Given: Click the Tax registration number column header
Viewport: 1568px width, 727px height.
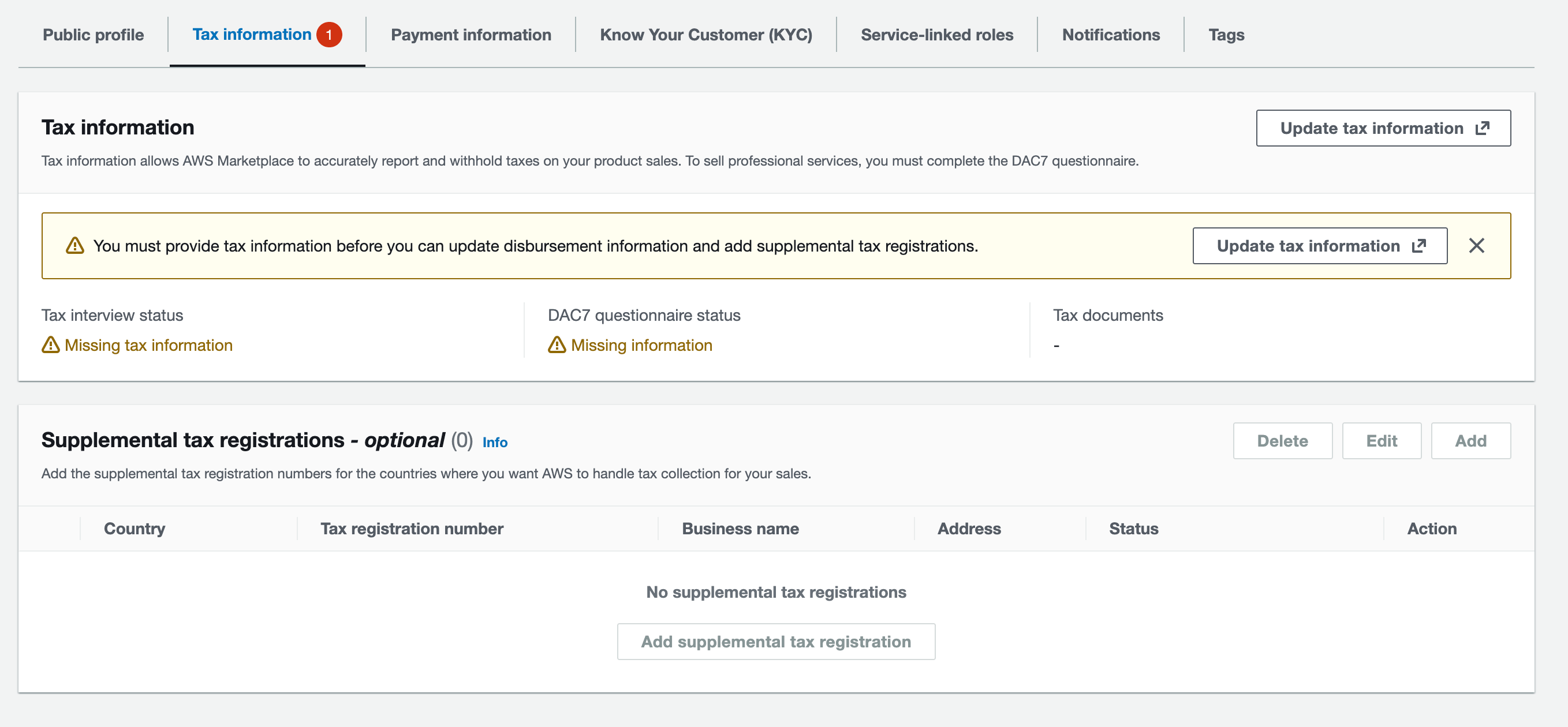Looking at the screenshot, I should click(412, 529).
